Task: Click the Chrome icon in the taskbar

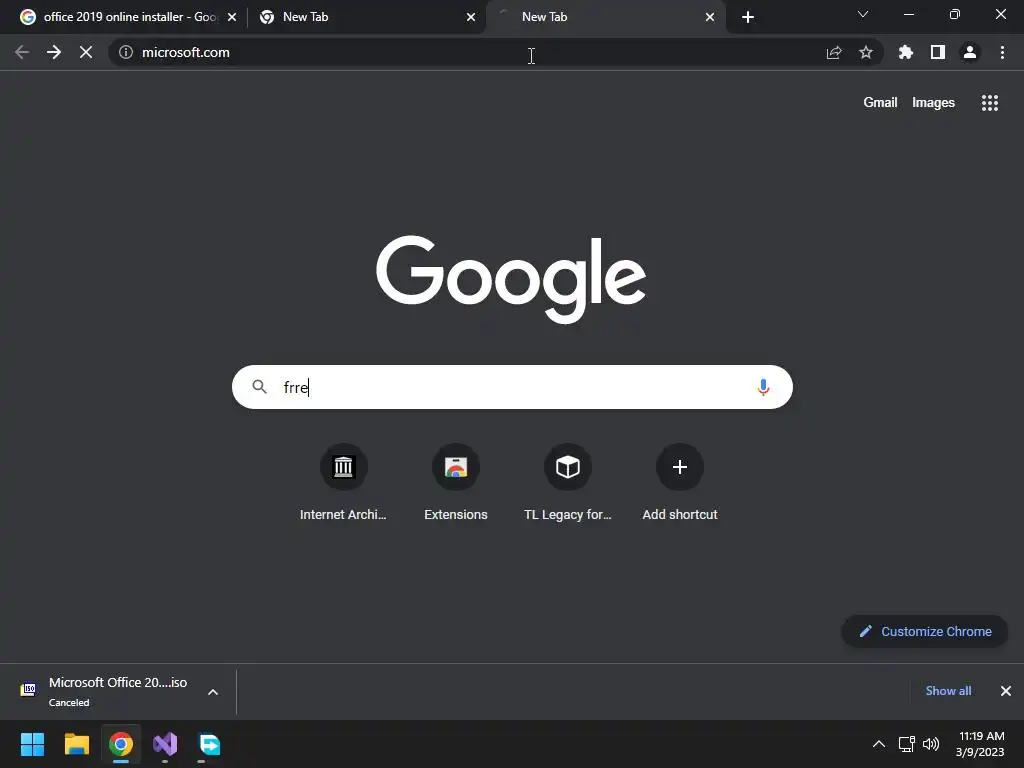Action: pos(121,744)
